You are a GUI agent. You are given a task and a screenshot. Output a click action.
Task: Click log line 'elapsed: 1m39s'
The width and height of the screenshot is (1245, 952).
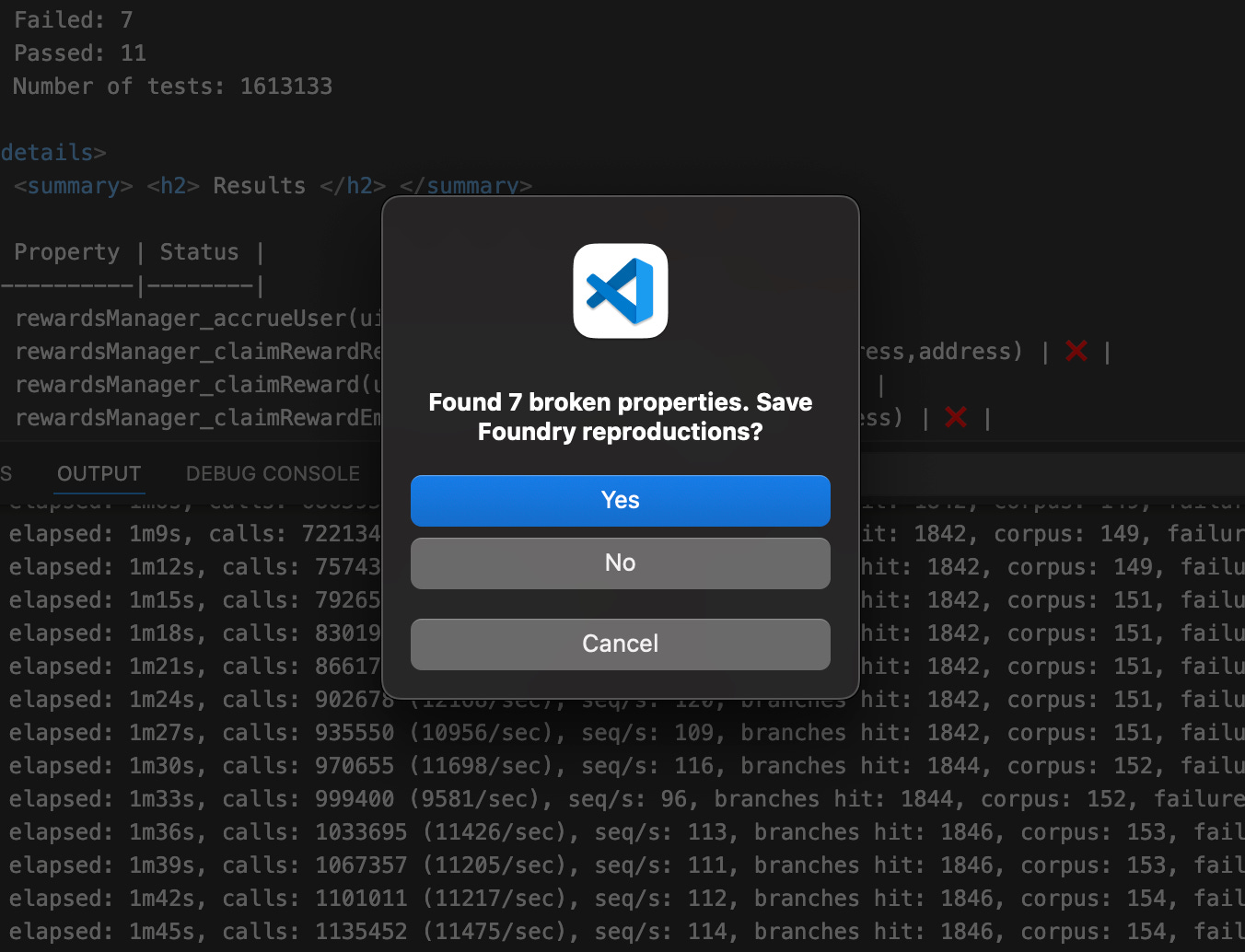point(626,865)
